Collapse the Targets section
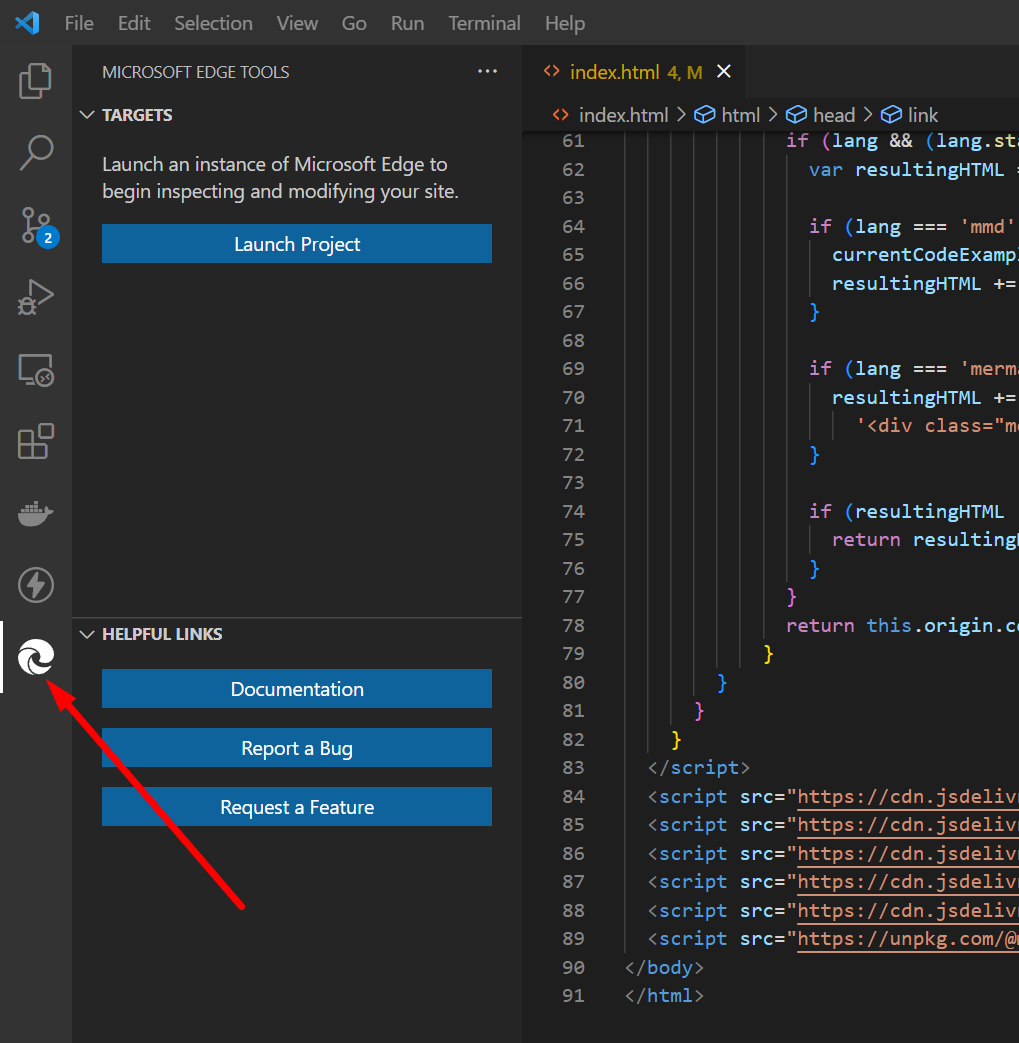 [x=87, y=115]
